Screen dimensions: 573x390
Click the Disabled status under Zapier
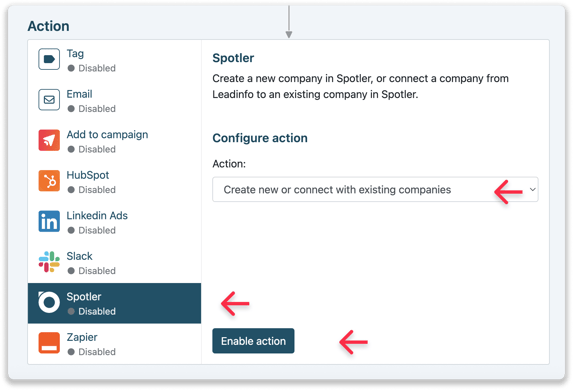click(92, 352)
